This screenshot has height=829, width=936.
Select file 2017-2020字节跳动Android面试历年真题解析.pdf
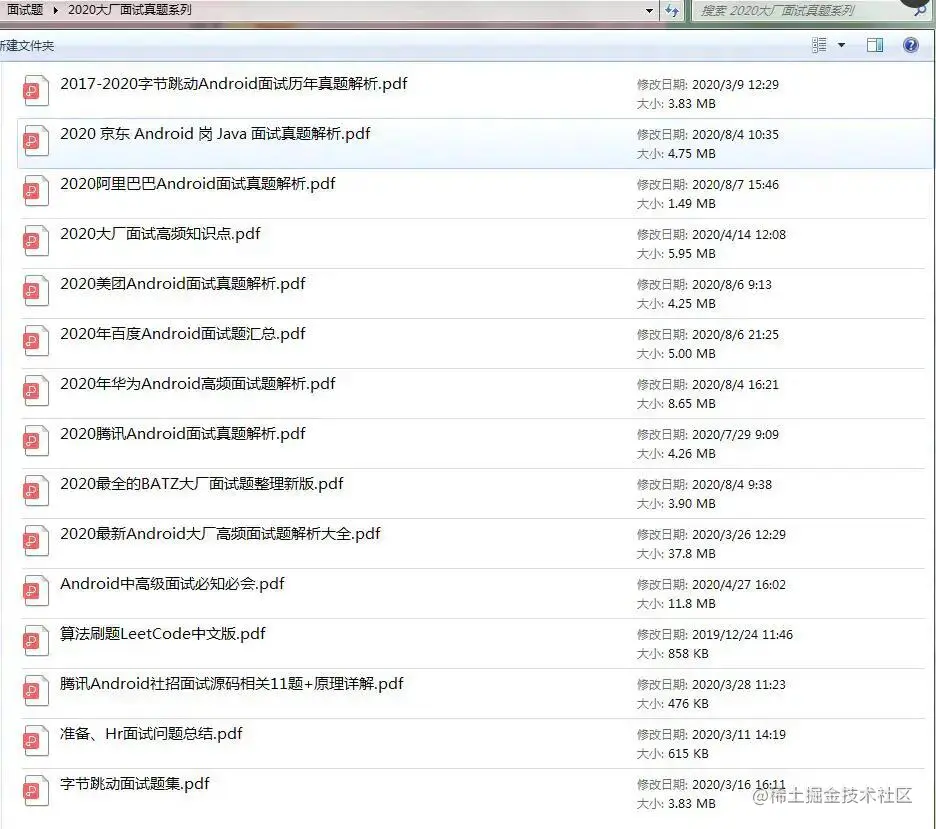coord(233,84)
